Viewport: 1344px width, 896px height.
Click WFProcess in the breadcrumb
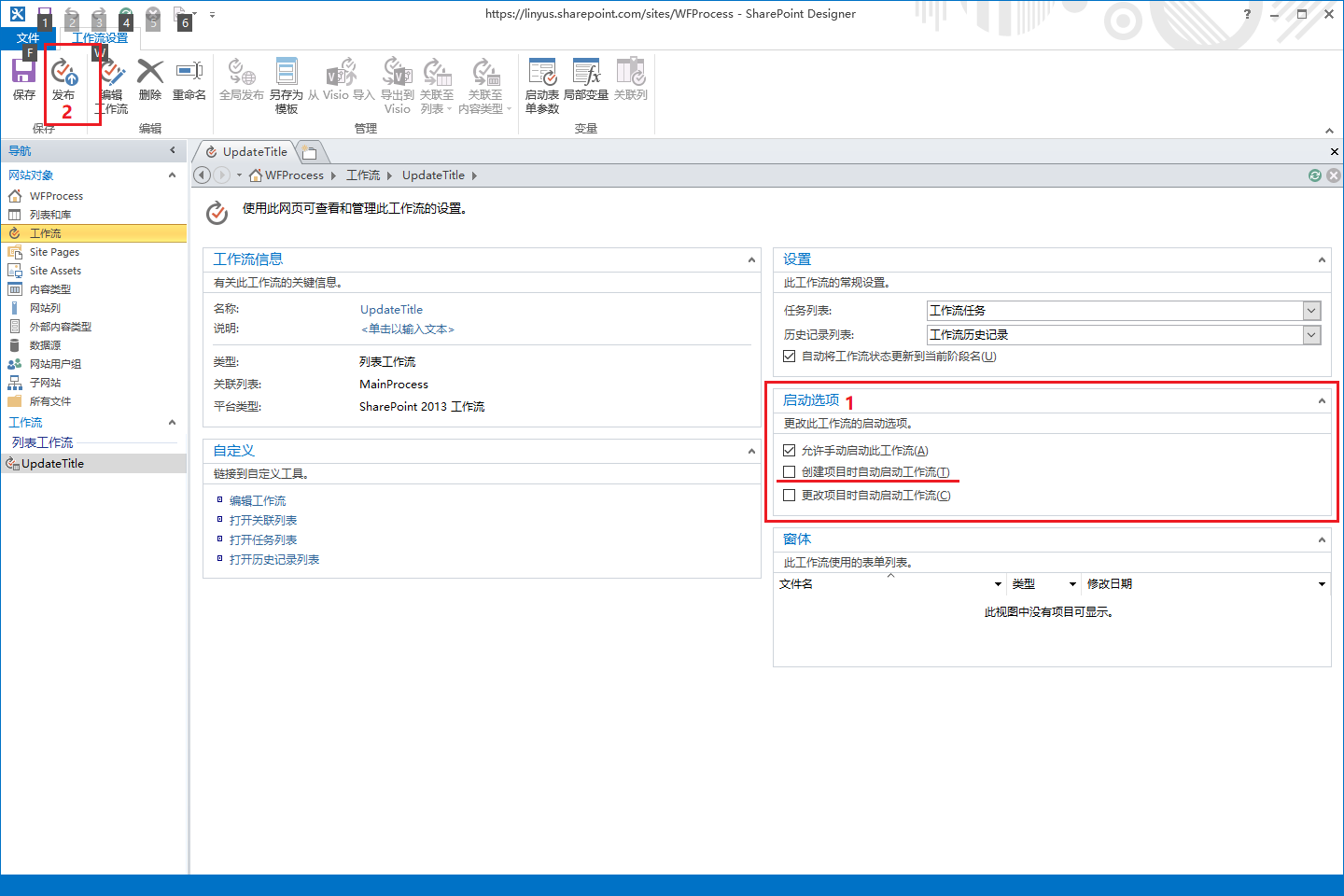coord(294,175)
